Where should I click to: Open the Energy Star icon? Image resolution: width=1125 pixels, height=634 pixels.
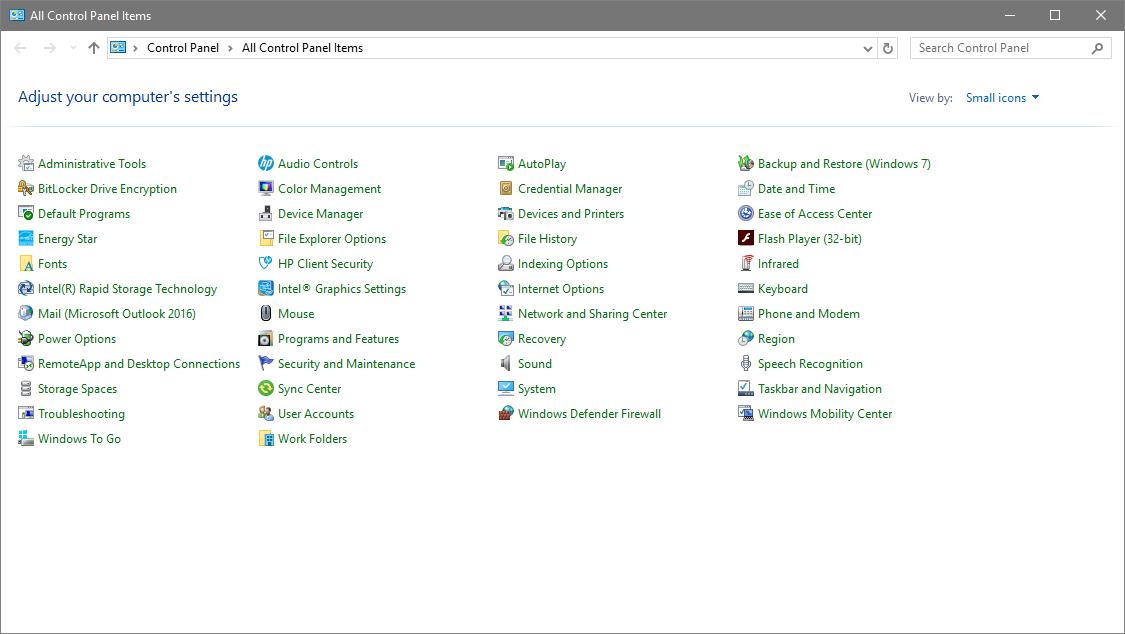click(x=26, y=239)
